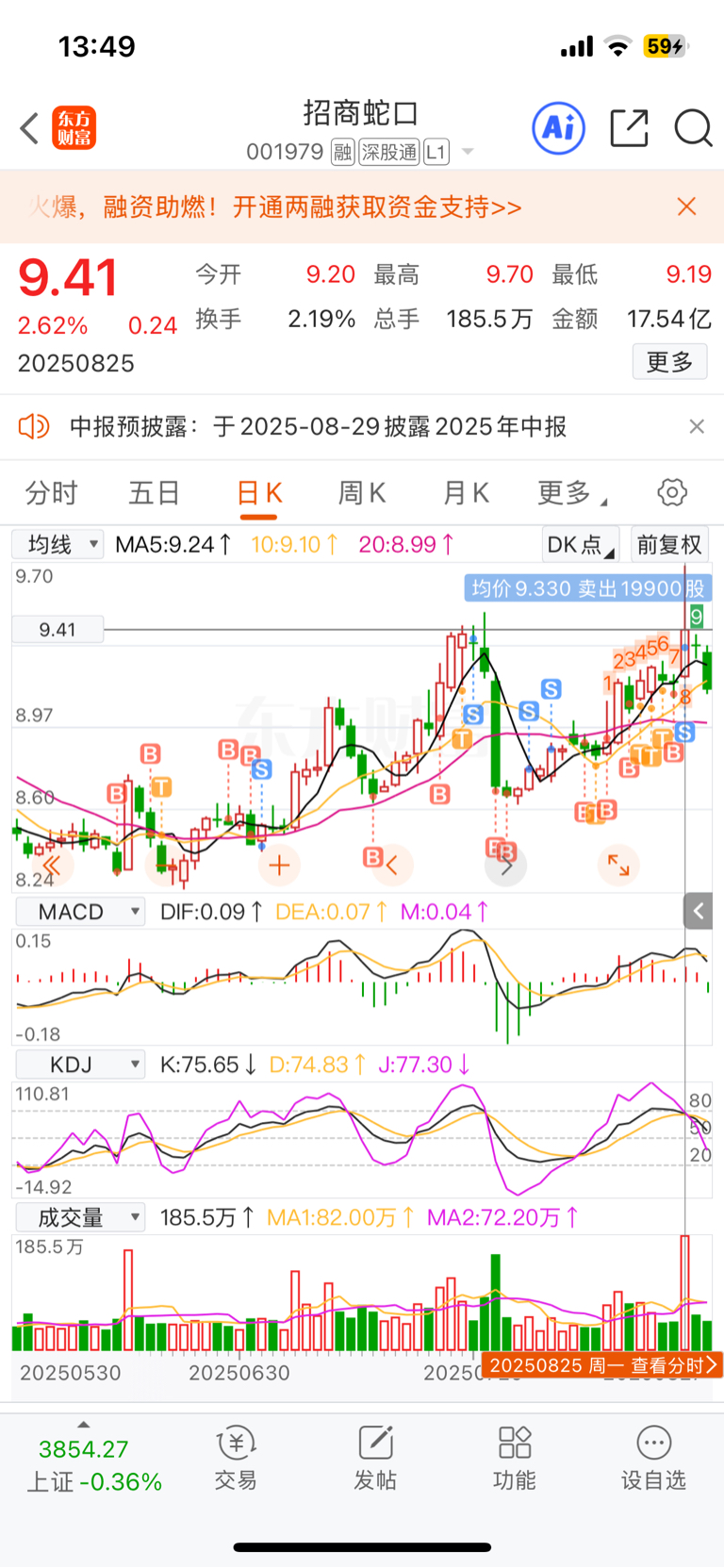Expand the stock title dropdown arrow

pos(467,152)
